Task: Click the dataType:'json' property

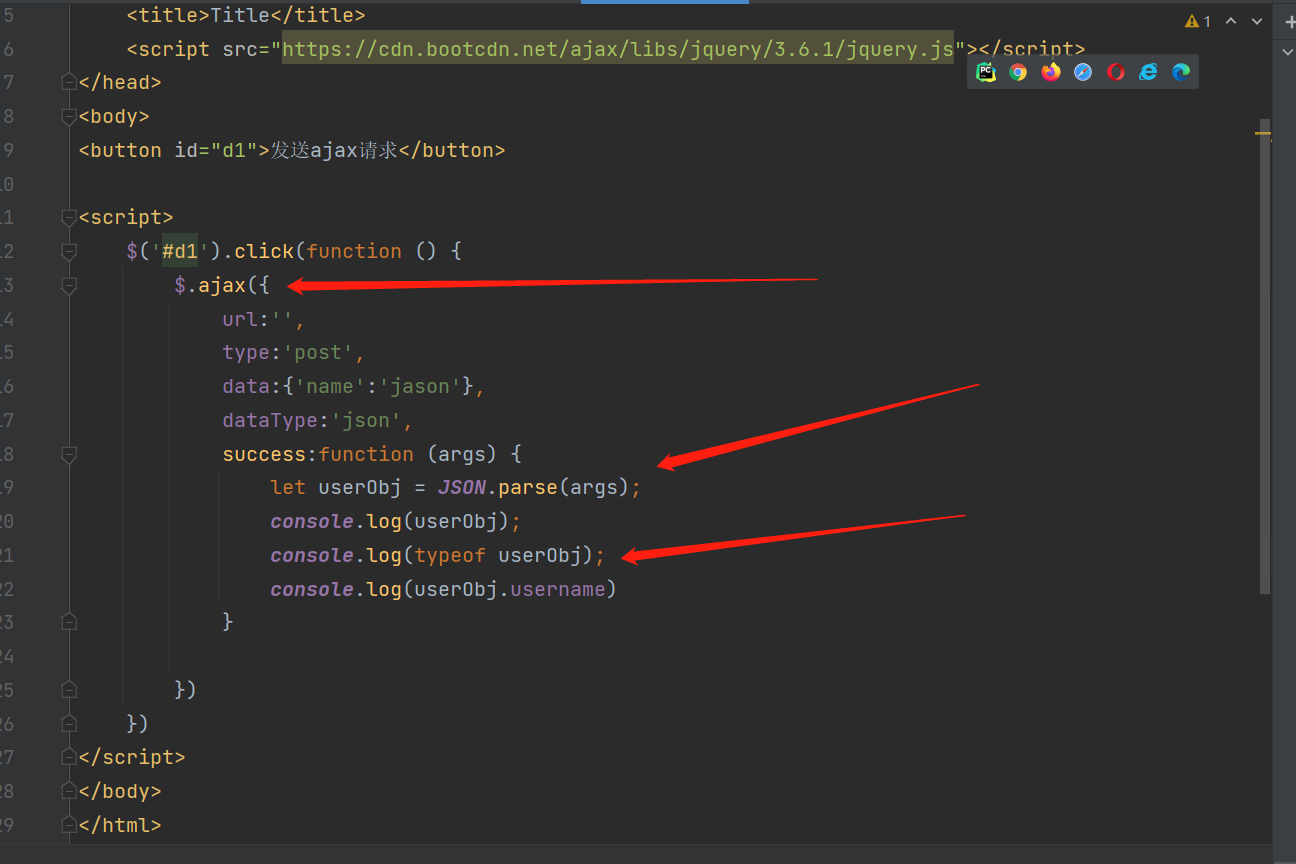Action: click(x=317, y=420)
